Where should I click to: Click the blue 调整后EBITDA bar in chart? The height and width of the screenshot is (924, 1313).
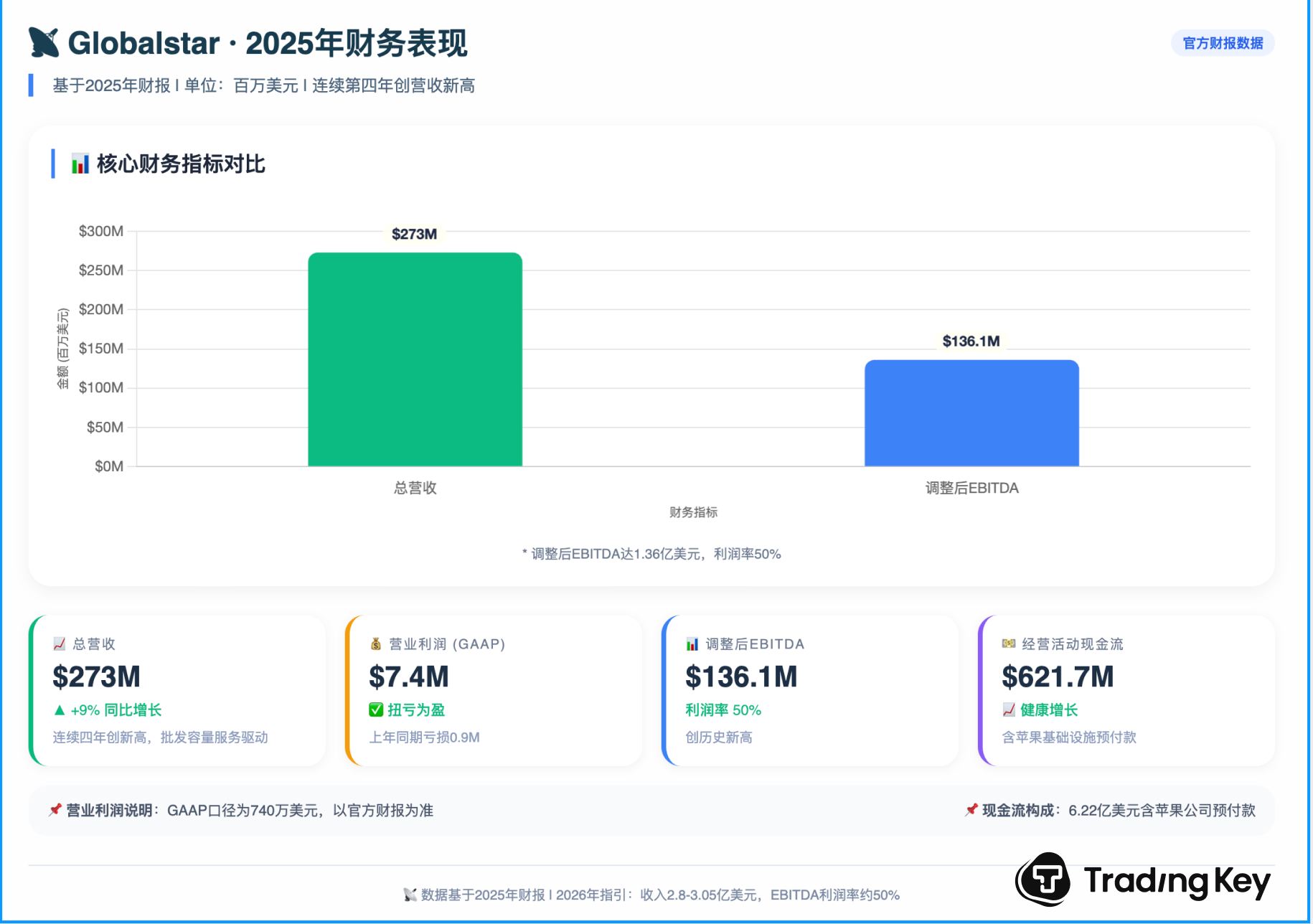point(971,412)
